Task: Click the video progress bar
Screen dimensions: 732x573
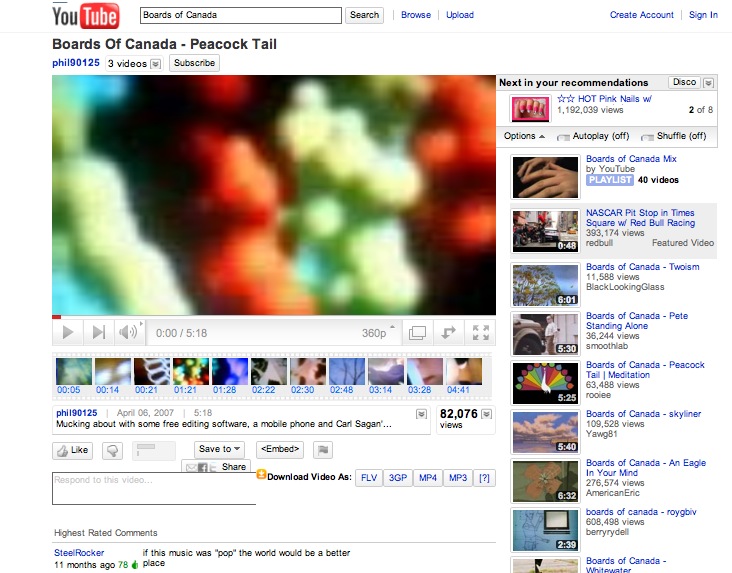Action: (x=274, y=317)
